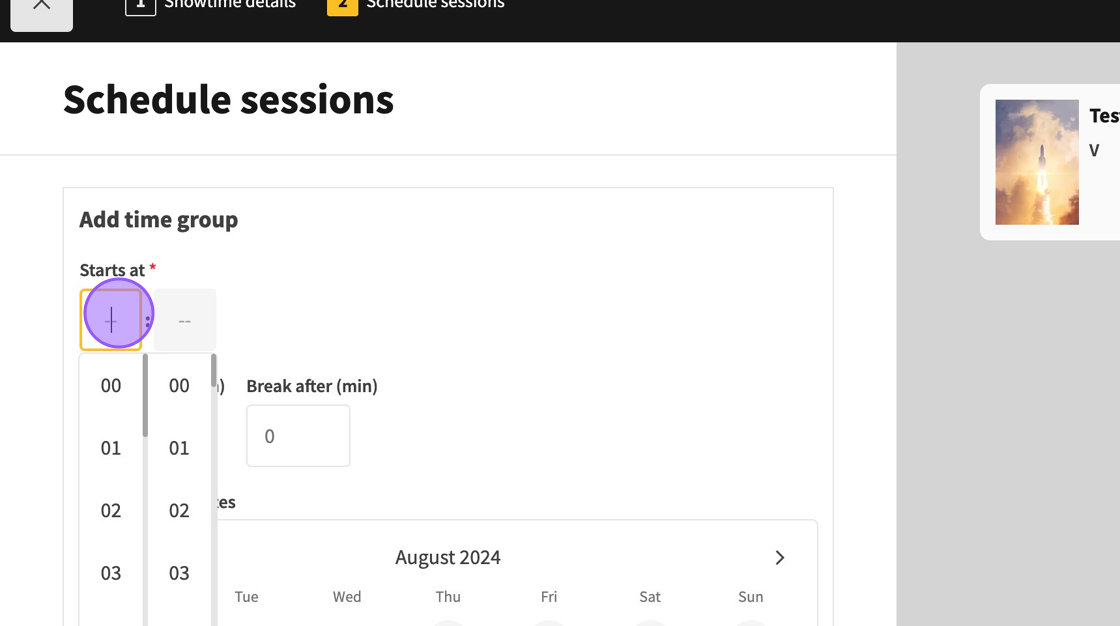Click the minutes input of Starts at
The height and width of the screenshot is (626, 1120).
pos(185,320)
